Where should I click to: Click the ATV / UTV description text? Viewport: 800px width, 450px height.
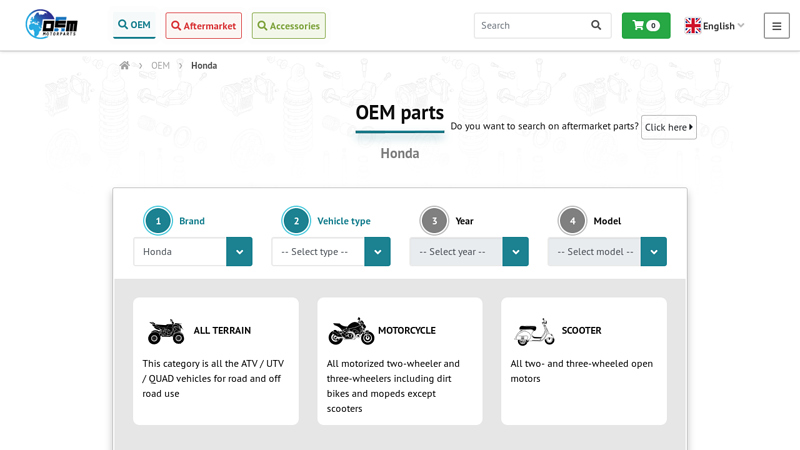pyautogui.click(x=213, y=379)
